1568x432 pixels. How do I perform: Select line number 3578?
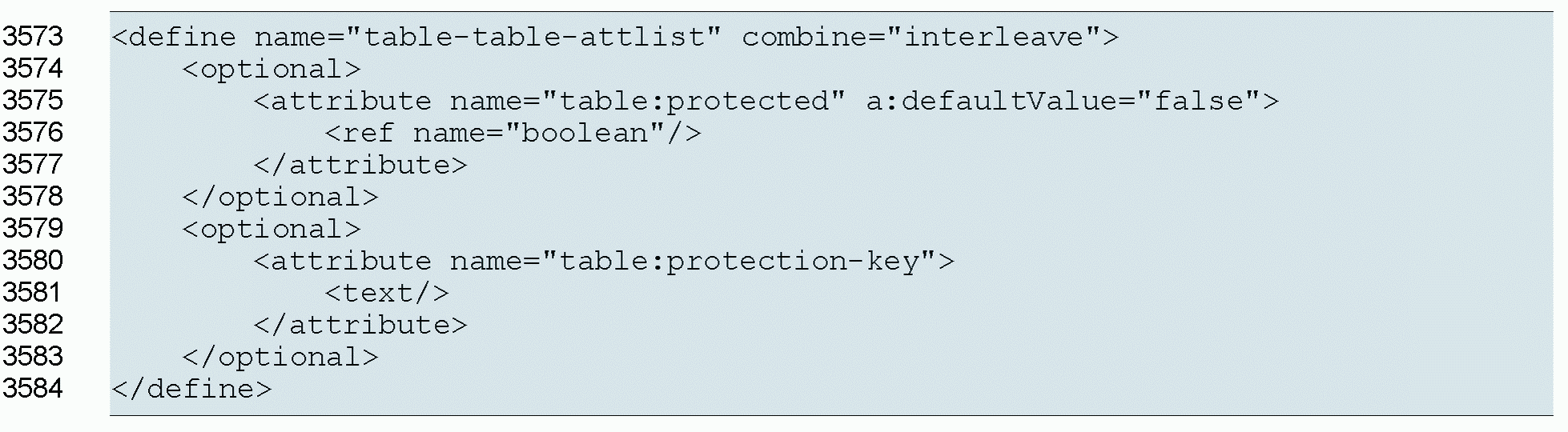(x=33, y=197)
